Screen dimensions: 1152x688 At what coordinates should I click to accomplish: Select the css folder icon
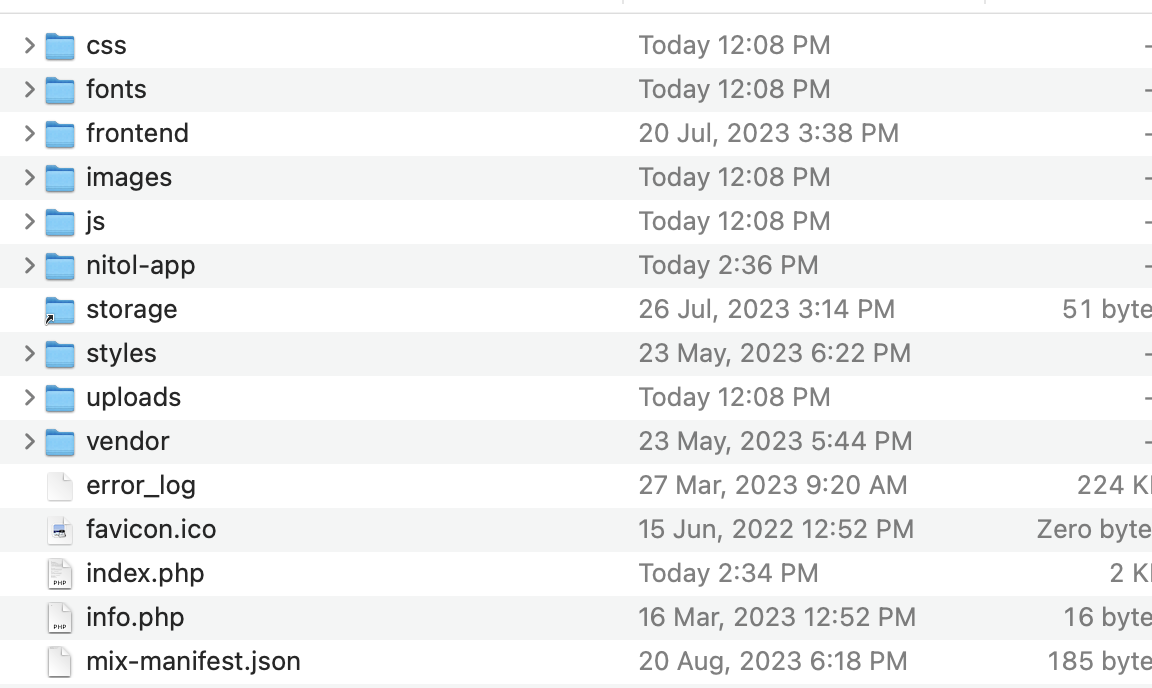(60, 46)
